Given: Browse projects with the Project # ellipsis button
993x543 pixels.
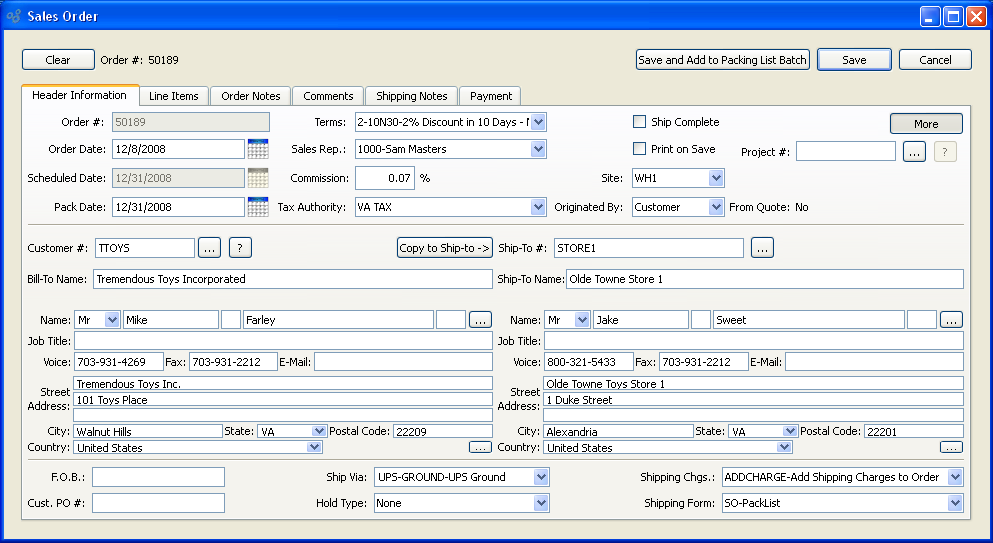Looking at the screenshot, I should pyautogui.click(x=914, y=152).
